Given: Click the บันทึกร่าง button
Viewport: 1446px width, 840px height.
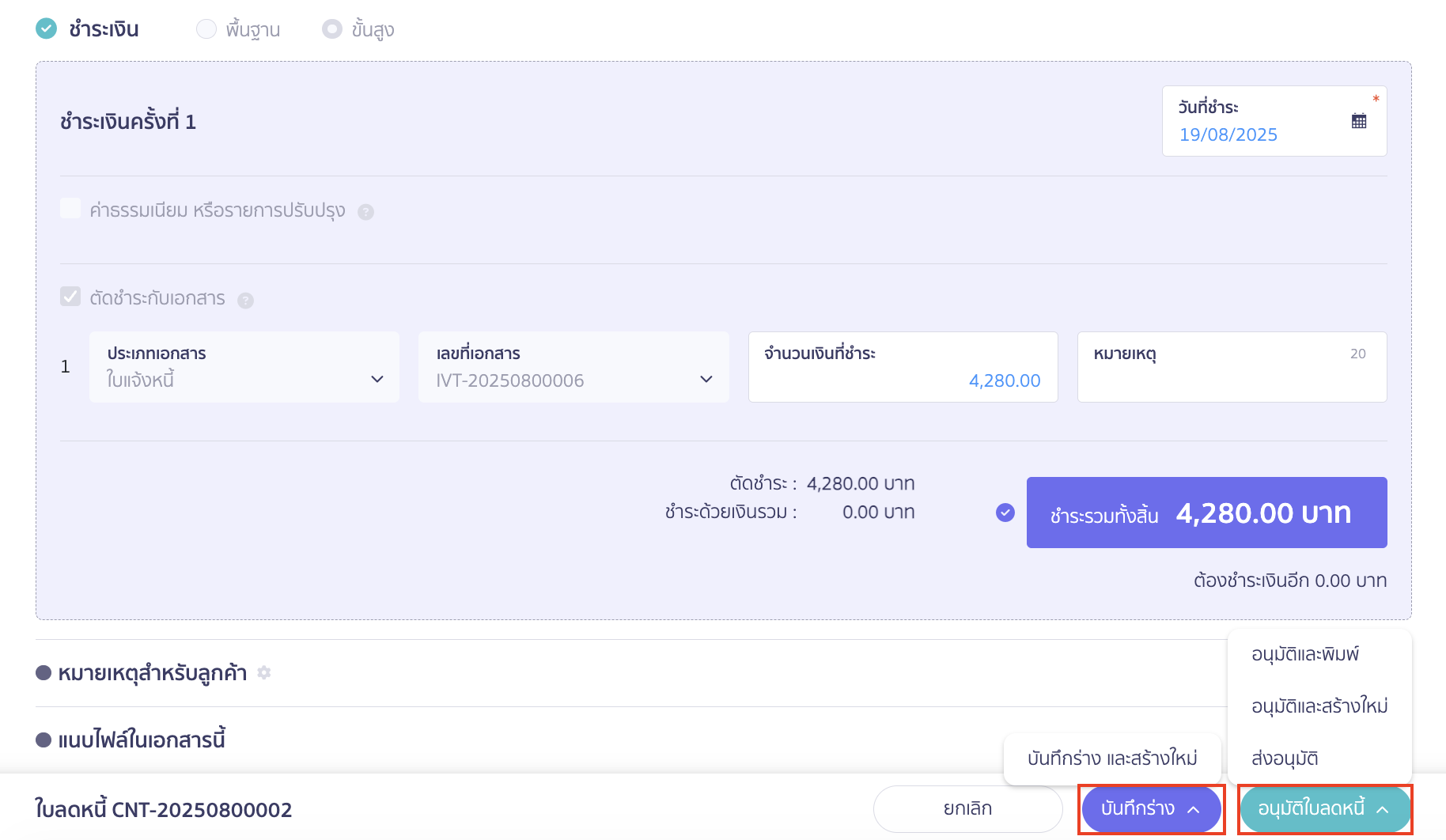Looking at the screenshot, I should [1150, 808].
